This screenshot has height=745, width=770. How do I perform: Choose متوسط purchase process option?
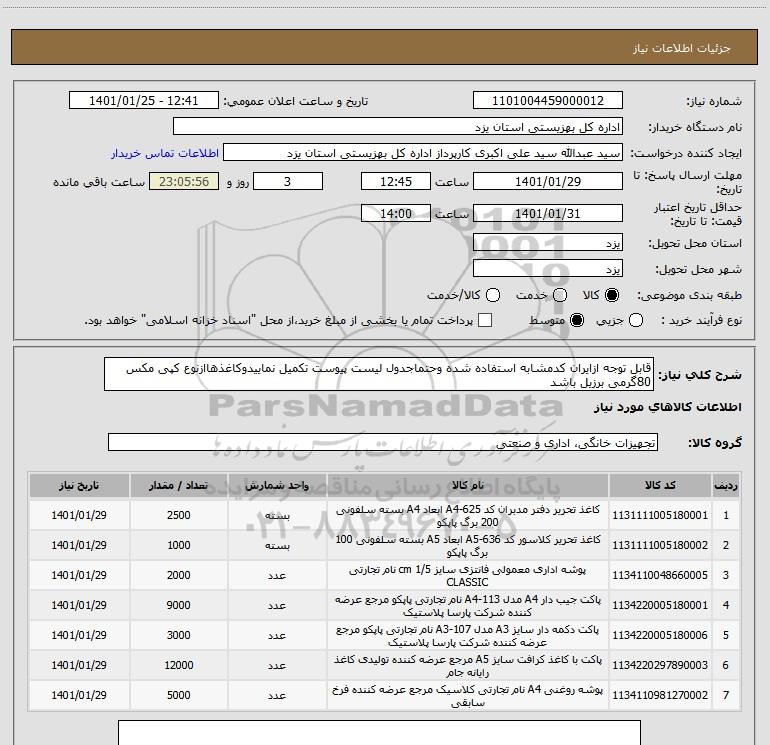pyautogui.click(x=577, y=320)
